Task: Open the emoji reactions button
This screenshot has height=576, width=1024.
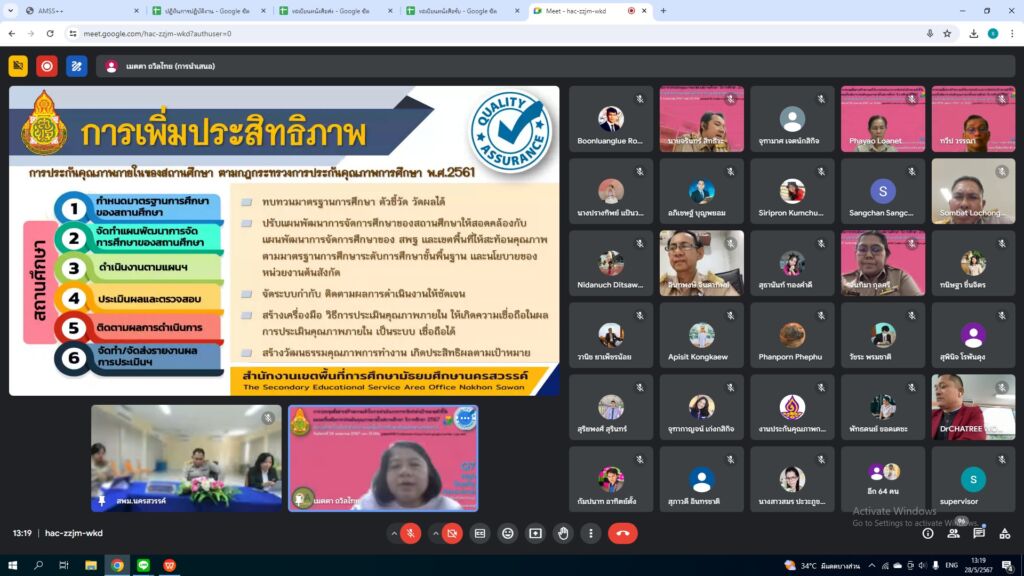Action: 507,533
